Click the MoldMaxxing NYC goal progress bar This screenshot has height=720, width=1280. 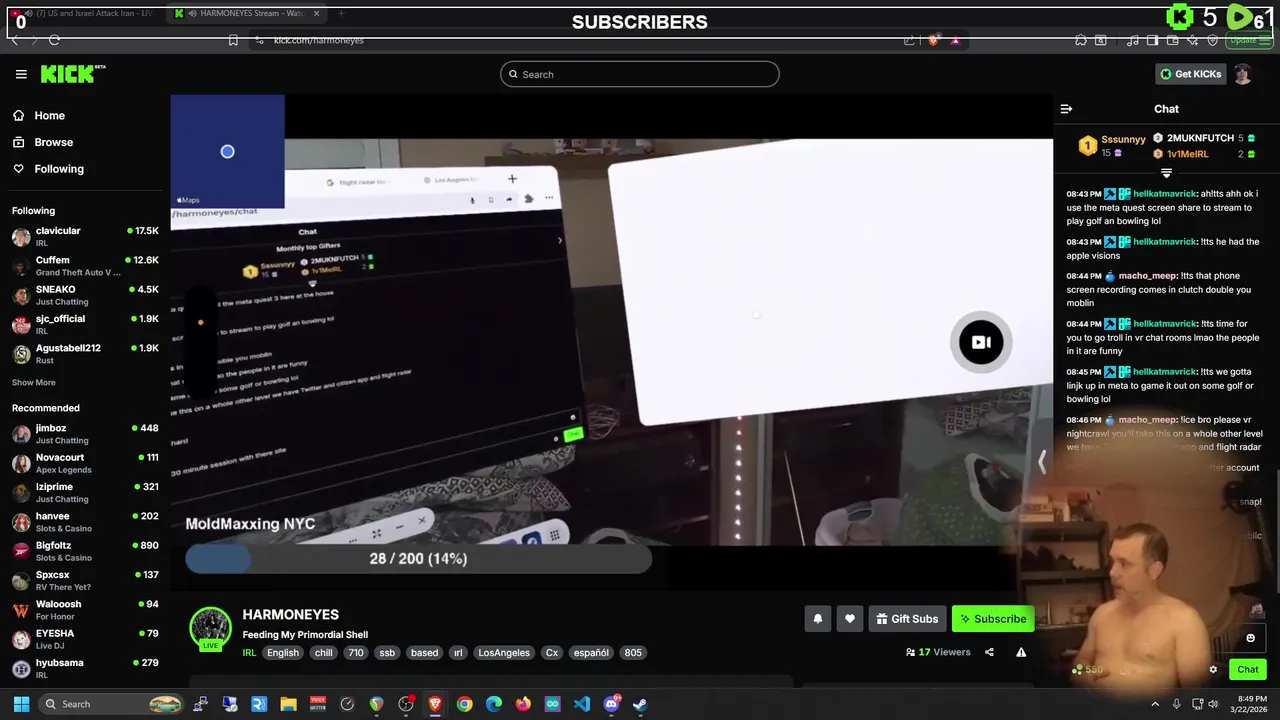[418, 559]
